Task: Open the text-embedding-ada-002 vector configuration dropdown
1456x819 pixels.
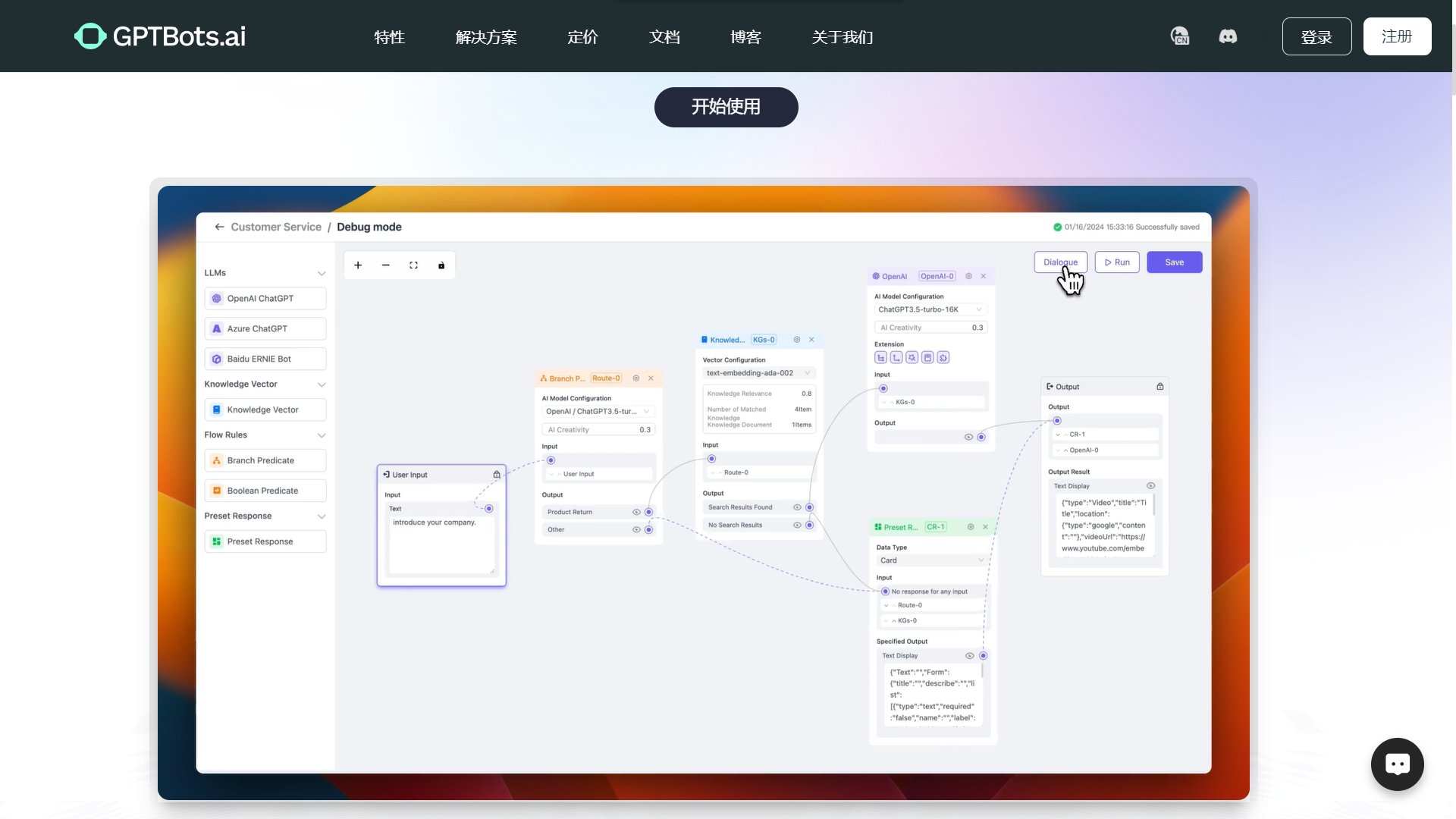Action: [758, 372]
